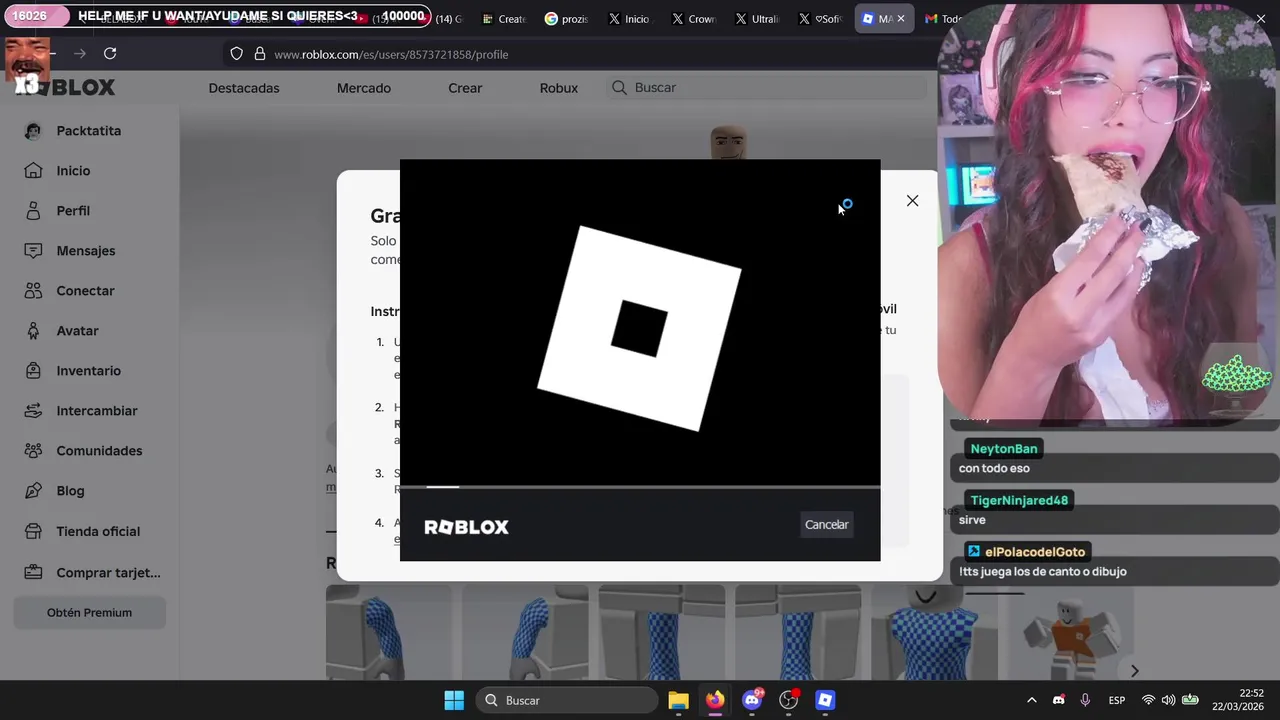Open OBS Studio from the taskbar
Image resolution: width=1280 pixels, height=720 pixels.
[x=789, y=700]
